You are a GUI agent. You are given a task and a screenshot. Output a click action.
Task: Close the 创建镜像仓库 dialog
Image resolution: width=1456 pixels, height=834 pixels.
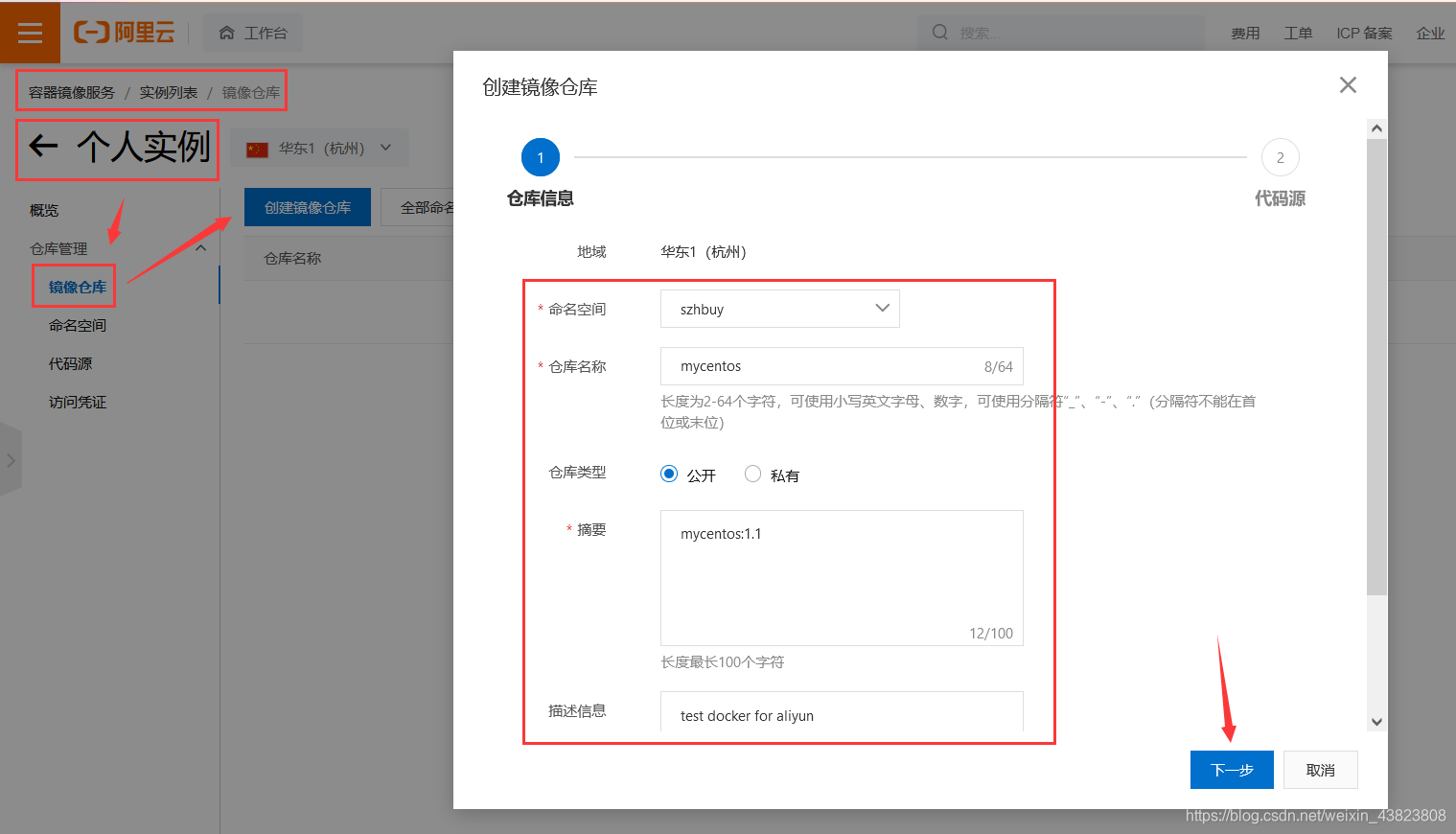tap(1348, 85)
